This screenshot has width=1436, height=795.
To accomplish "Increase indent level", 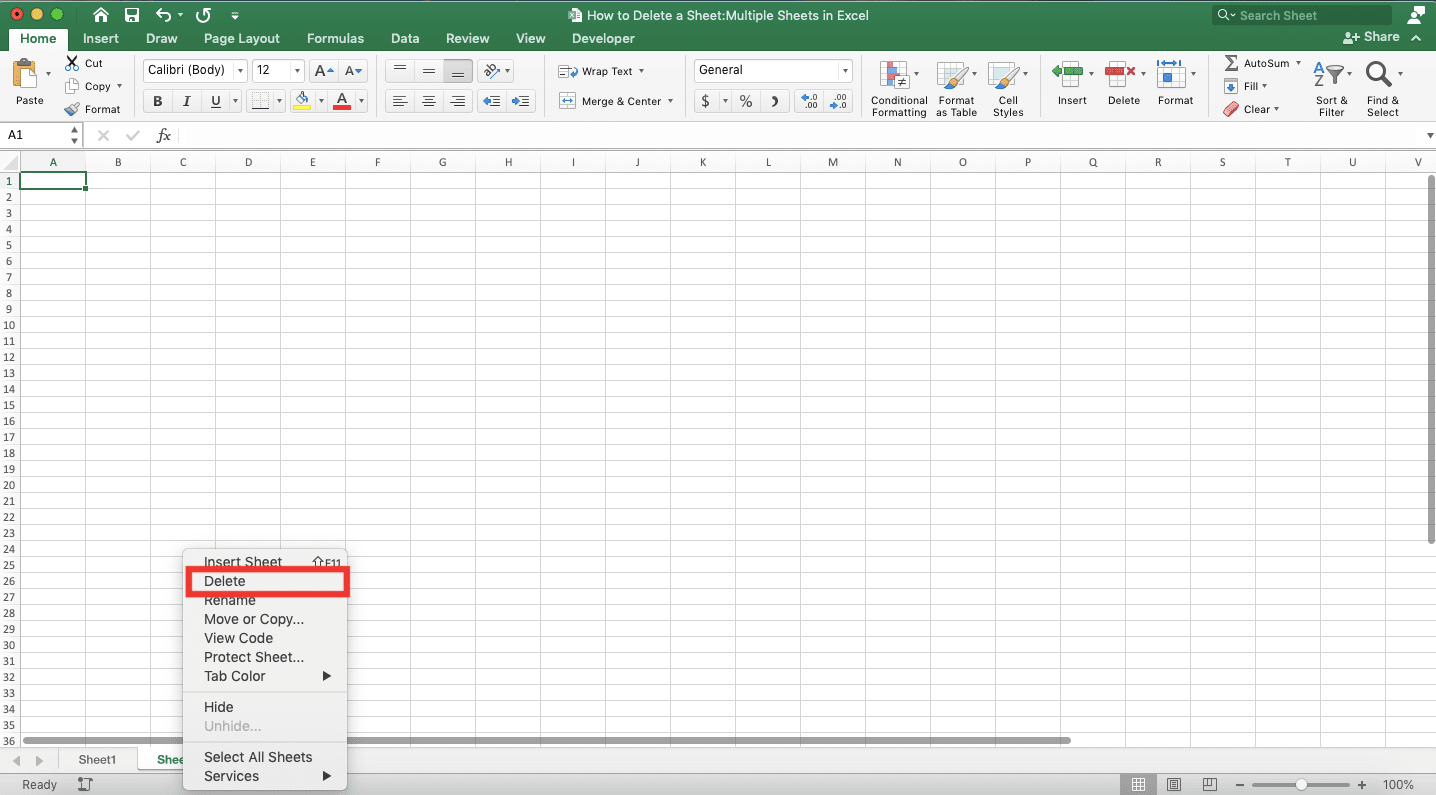I will [521, 101].
